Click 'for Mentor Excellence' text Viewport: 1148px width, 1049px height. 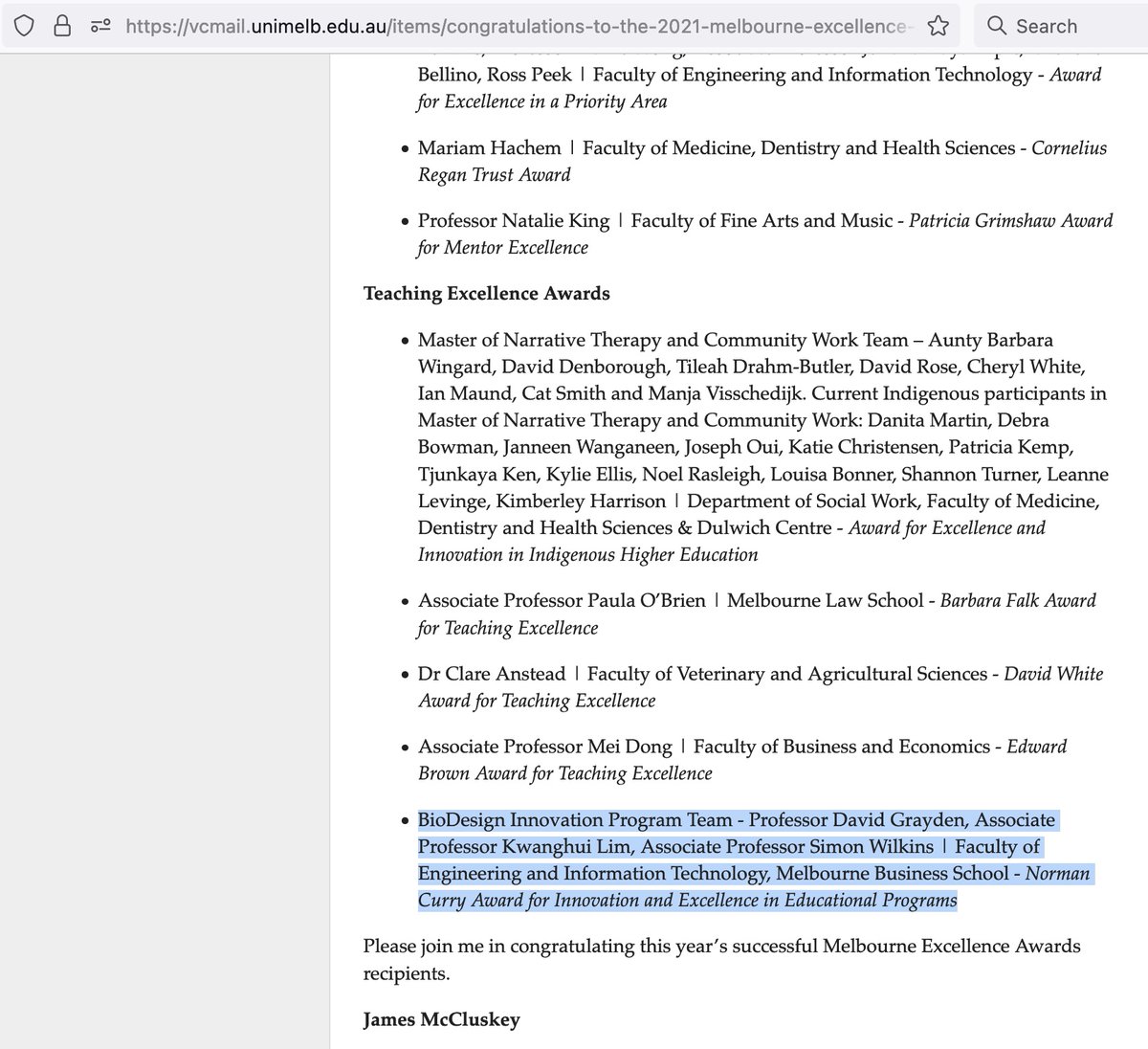[x=503, y=248]
